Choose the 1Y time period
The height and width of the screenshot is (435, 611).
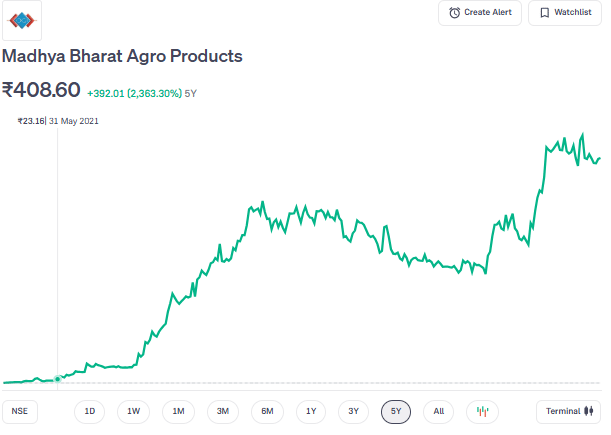pos(311,411)
